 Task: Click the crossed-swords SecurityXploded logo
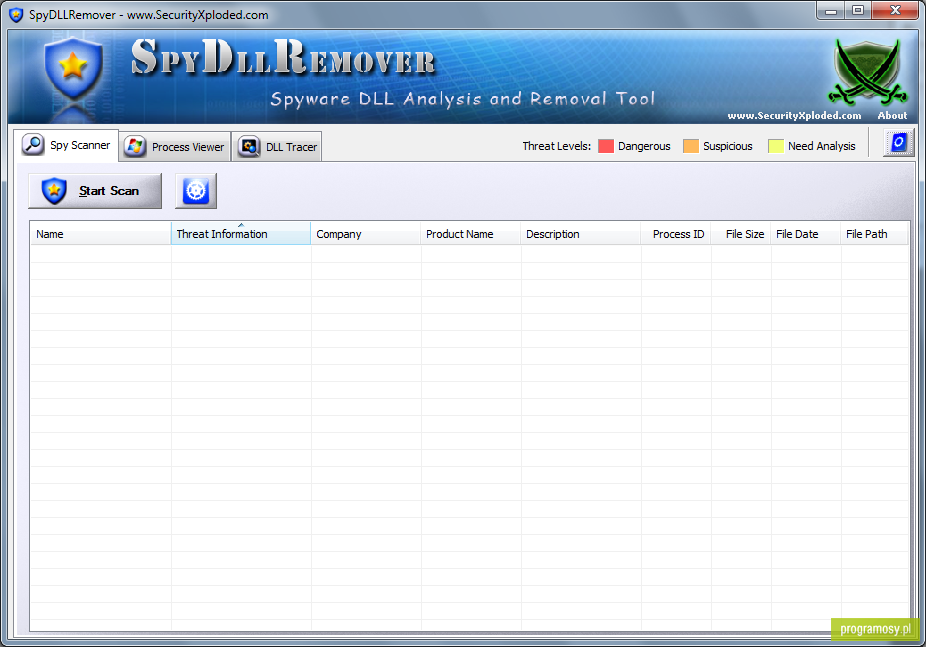pyautogui.click(x=867, y=72)
